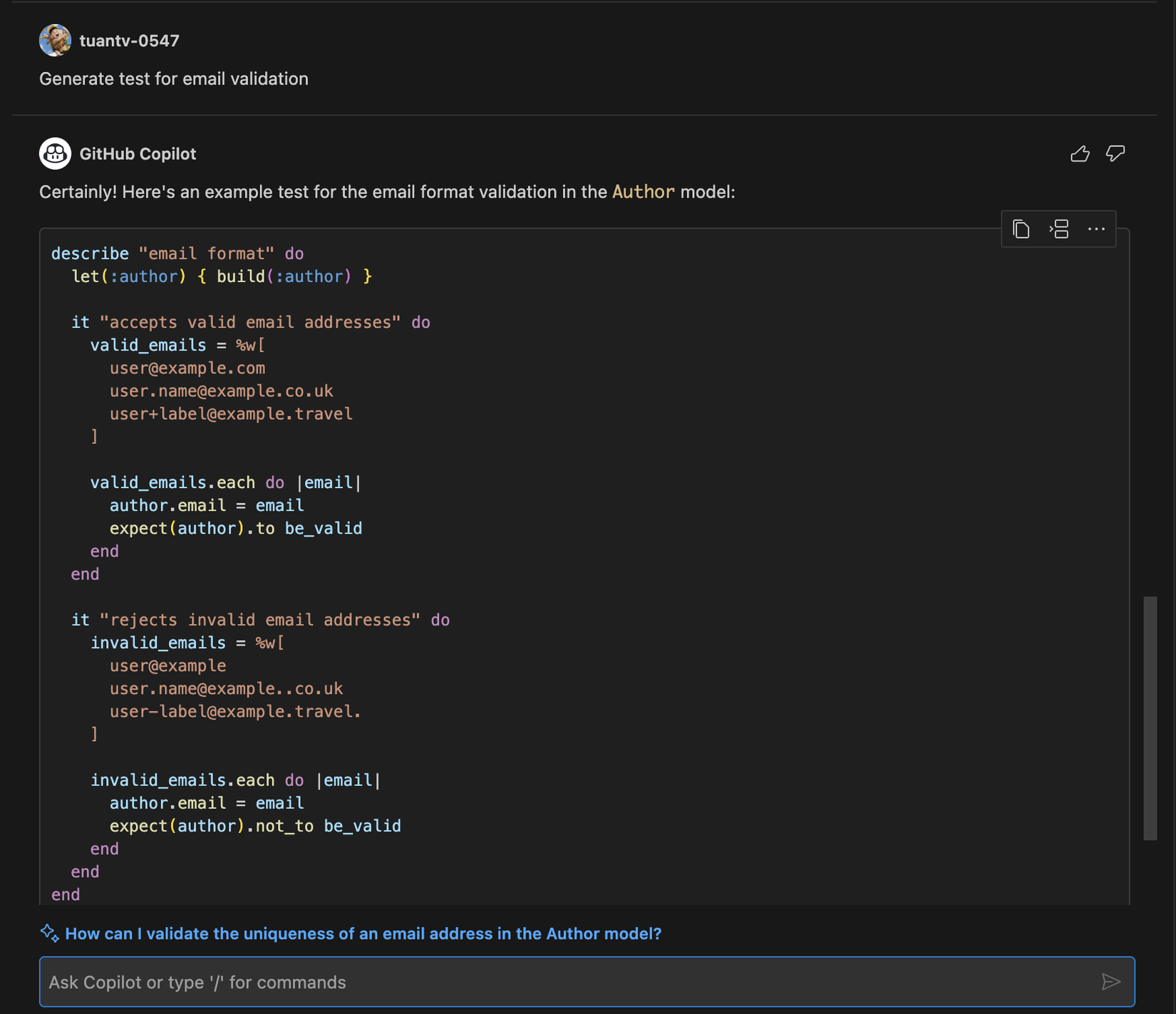Click the tuantv-0547 user avatar
1176x1014 pixels.
click(x=55, y=41)
